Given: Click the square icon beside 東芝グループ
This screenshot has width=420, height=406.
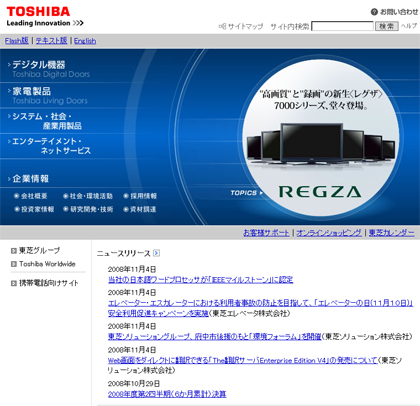Looking at the screenshot, I should [14, 251].
